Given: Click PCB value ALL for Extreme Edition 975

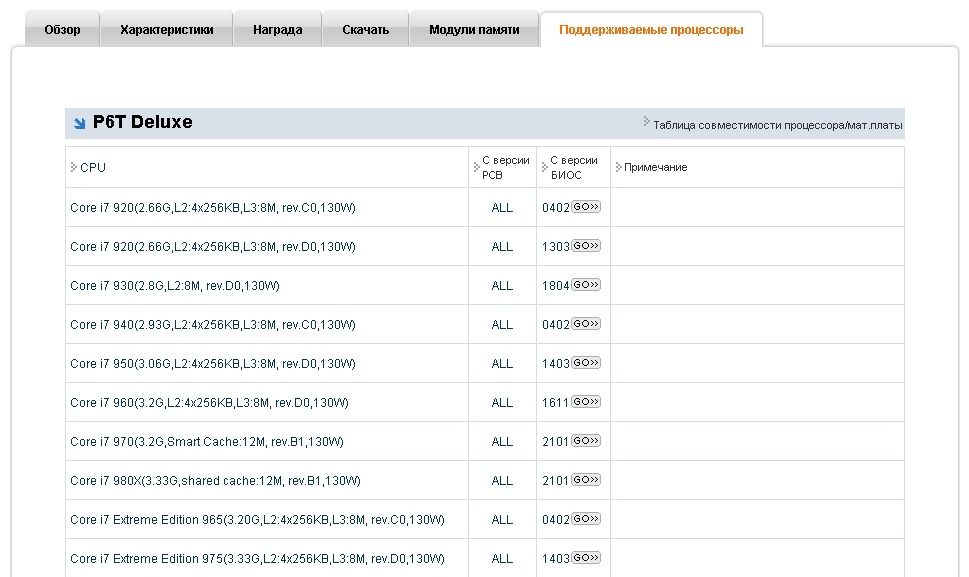Looking at the screenshot, I should click(x=502, y=558).
